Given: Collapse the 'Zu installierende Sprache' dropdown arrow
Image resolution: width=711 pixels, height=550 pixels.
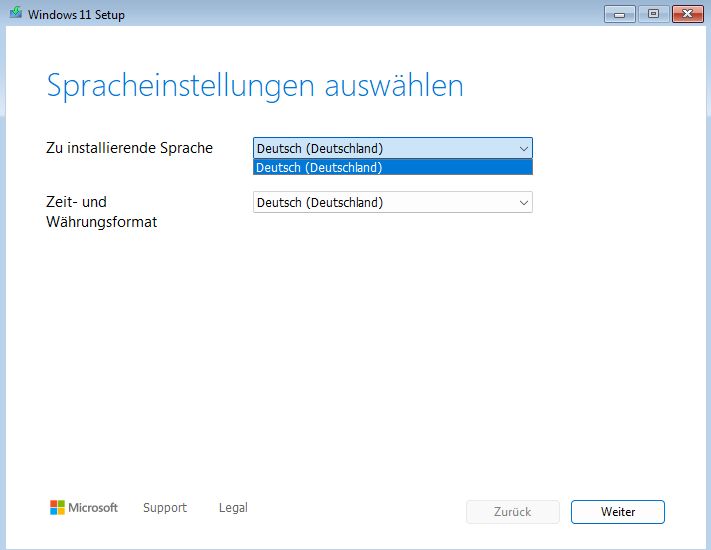Looking at the screenshot, I should coord(524,149).
